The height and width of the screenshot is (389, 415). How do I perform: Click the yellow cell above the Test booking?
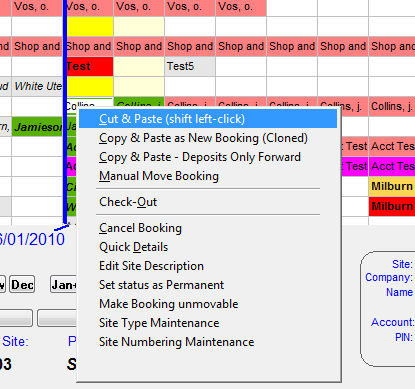point(90,26)
